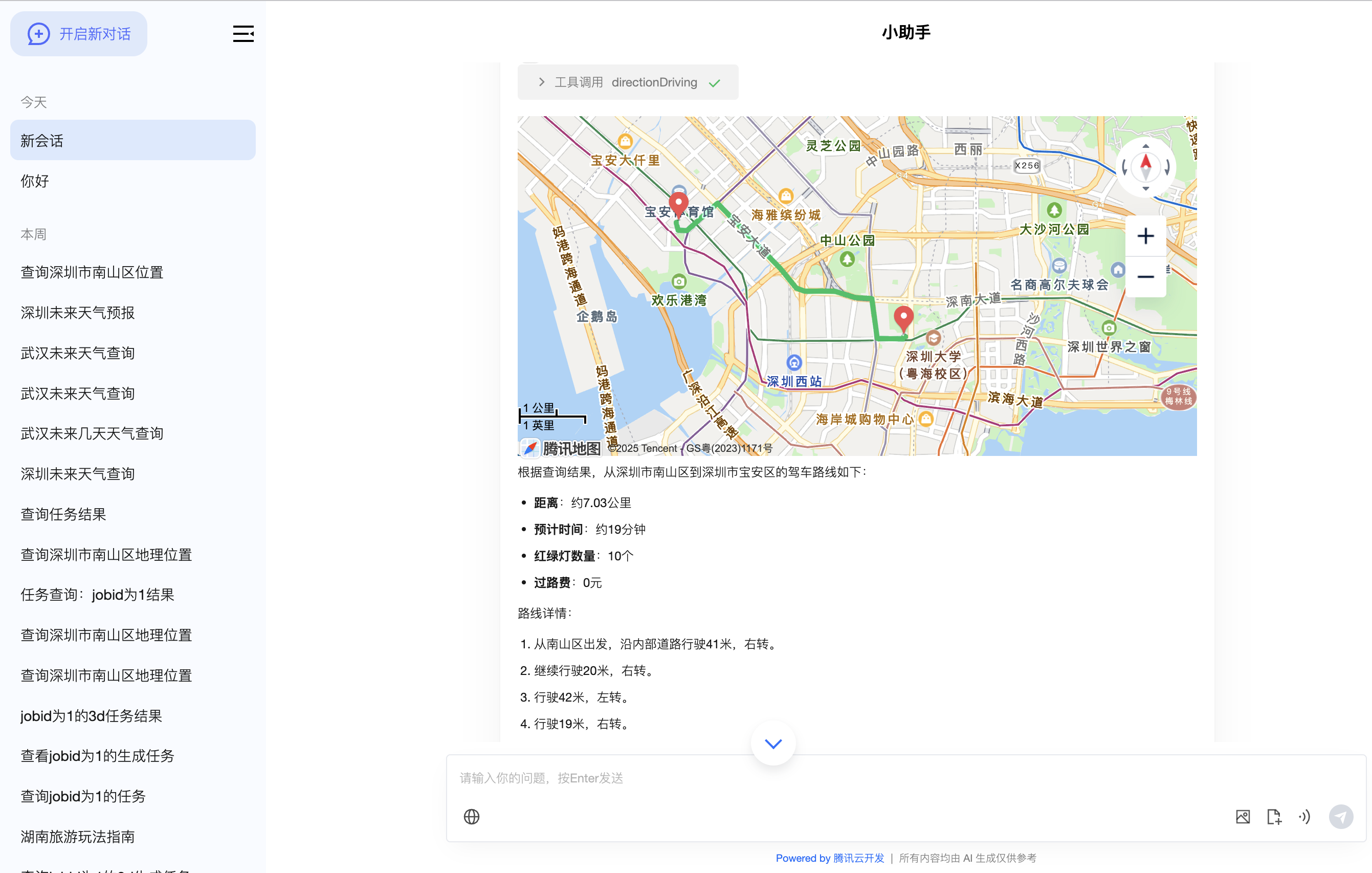Tilt map down with compass bottom arrow
The width and height of the screenshot is (1372, 873).
[x=1146, y=189]
